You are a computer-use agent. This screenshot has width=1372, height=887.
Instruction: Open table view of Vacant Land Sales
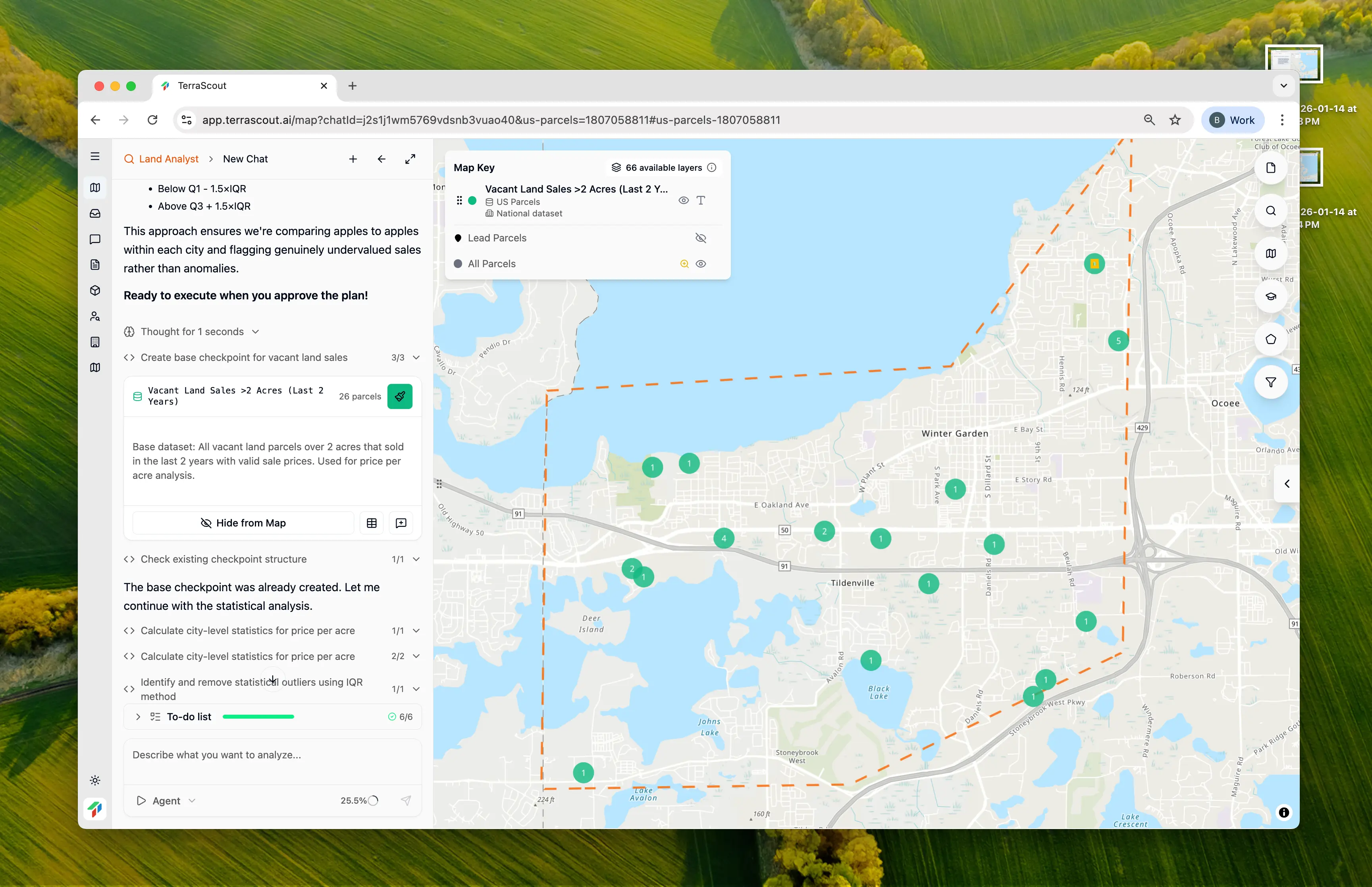(372, 523)
